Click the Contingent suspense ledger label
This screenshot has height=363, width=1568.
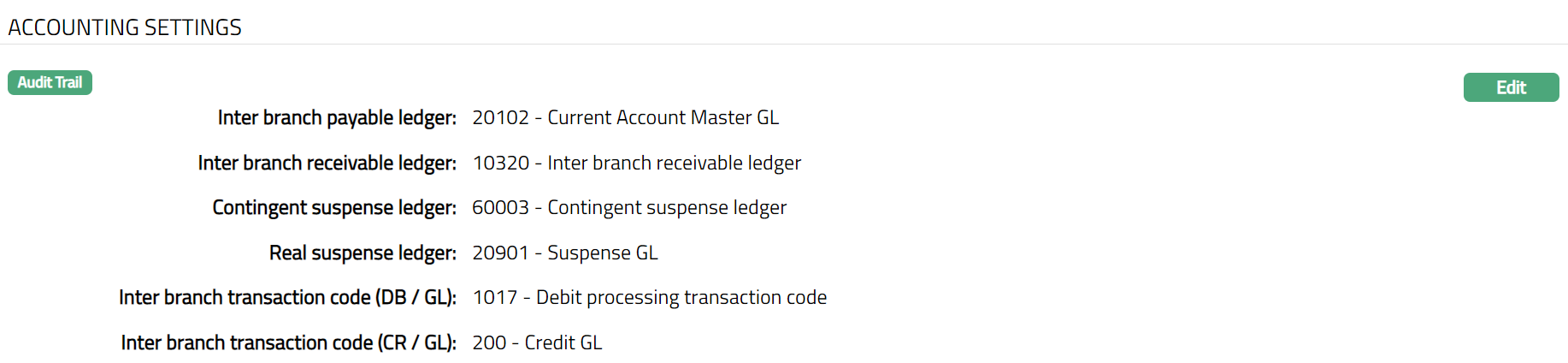[x=334, y=207]
